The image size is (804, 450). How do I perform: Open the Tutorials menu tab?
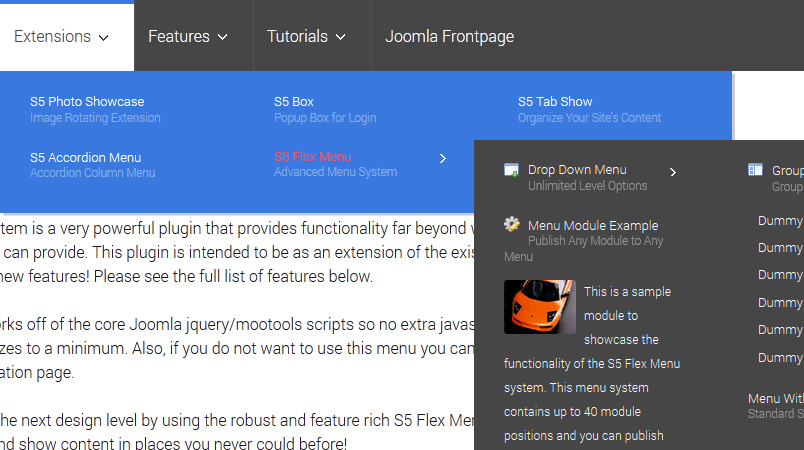point(312,36)
